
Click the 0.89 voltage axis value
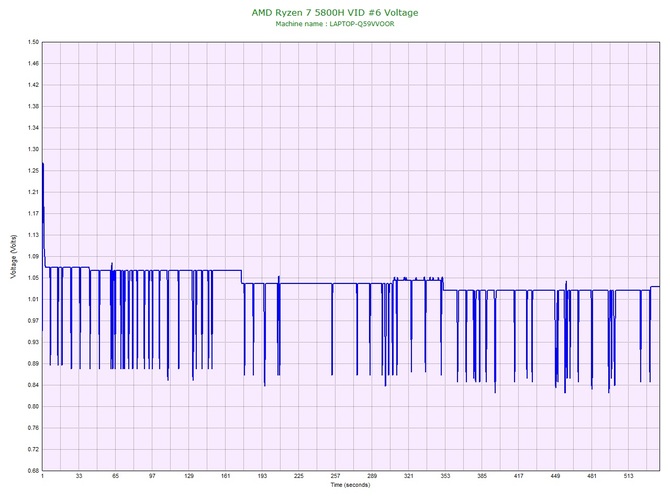(x=33, y=364)
